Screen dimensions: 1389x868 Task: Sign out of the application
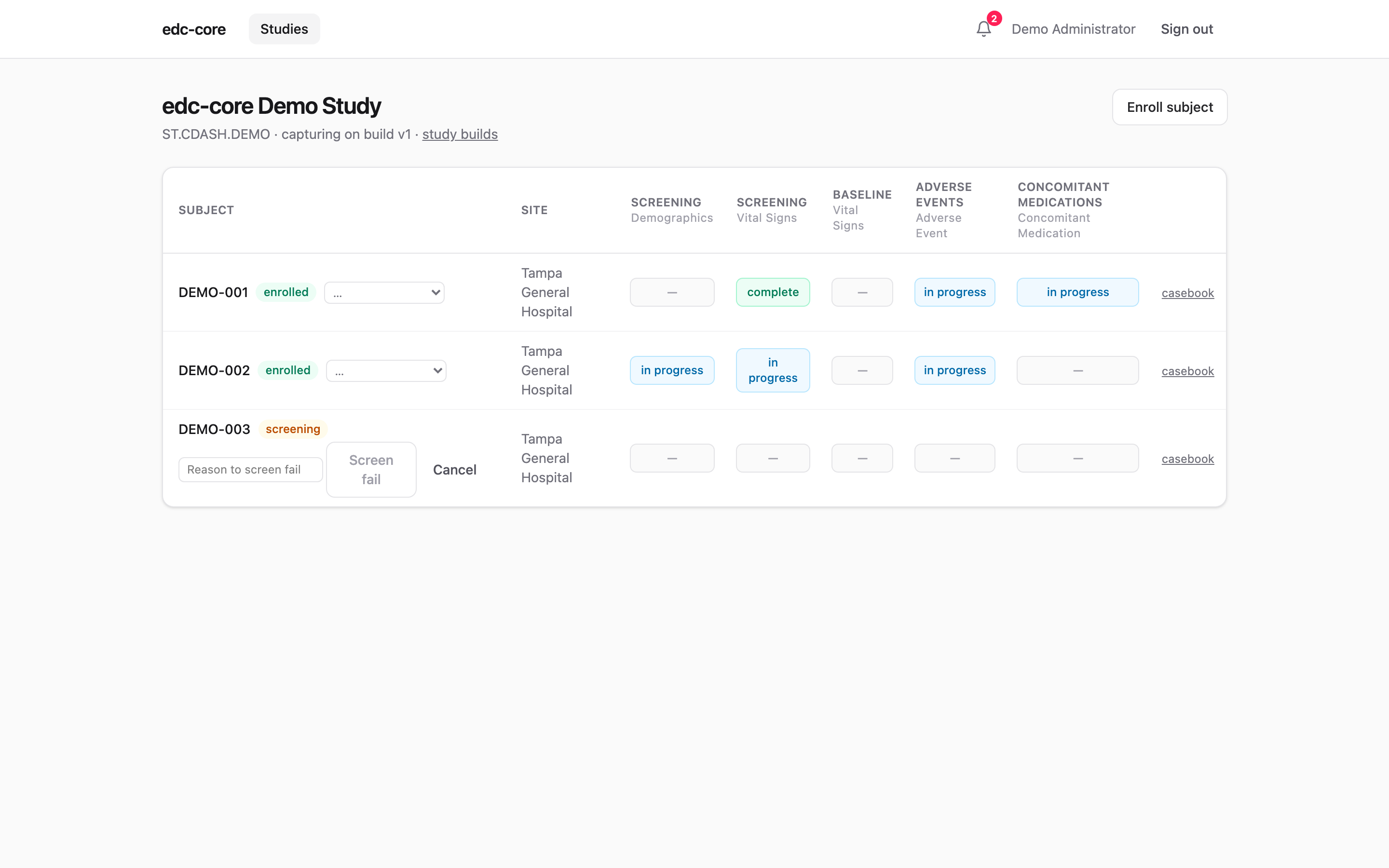click(1186, 29)
